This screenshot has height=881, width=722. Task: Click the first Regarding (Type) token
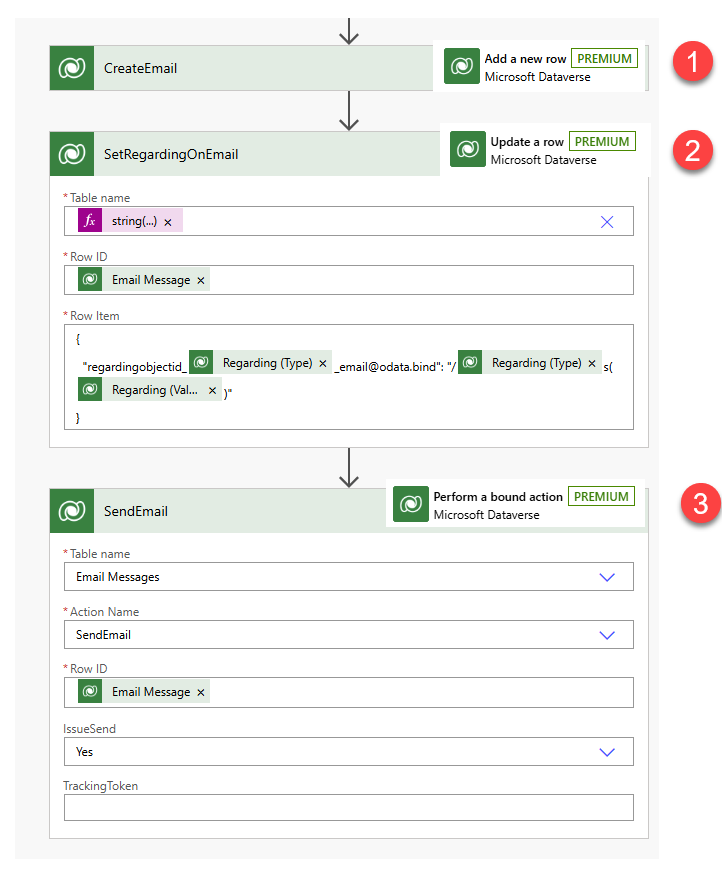click(260, 362)
